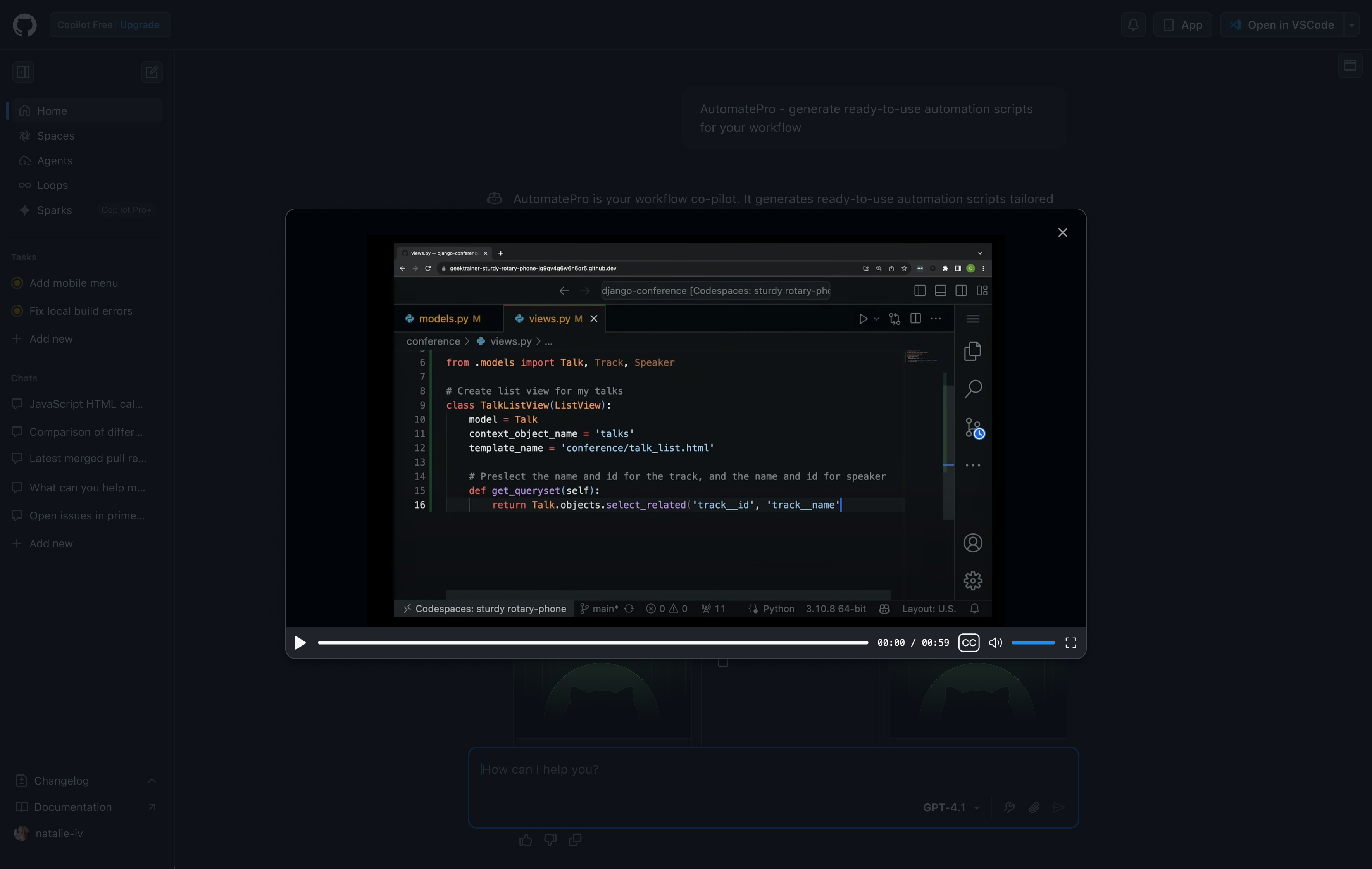The image size is (1372, 869).
Task: Enter fullscreen video mode
Action: click(x=1070, y=643)
